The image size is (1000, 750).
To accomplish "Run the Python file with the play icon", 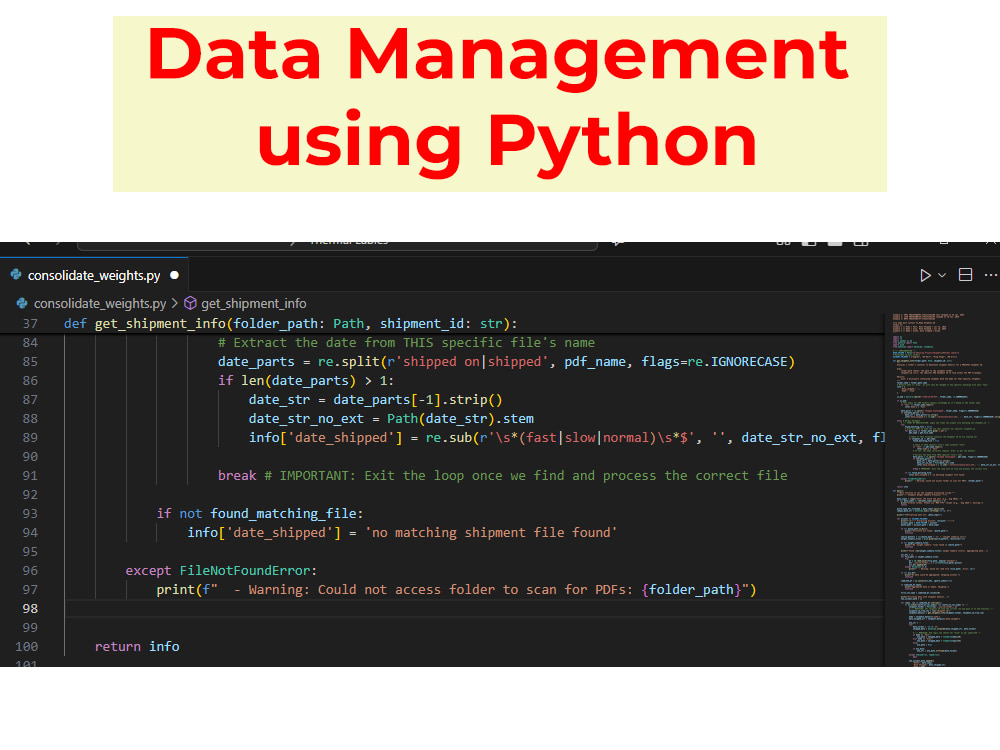I will (925, 275).
